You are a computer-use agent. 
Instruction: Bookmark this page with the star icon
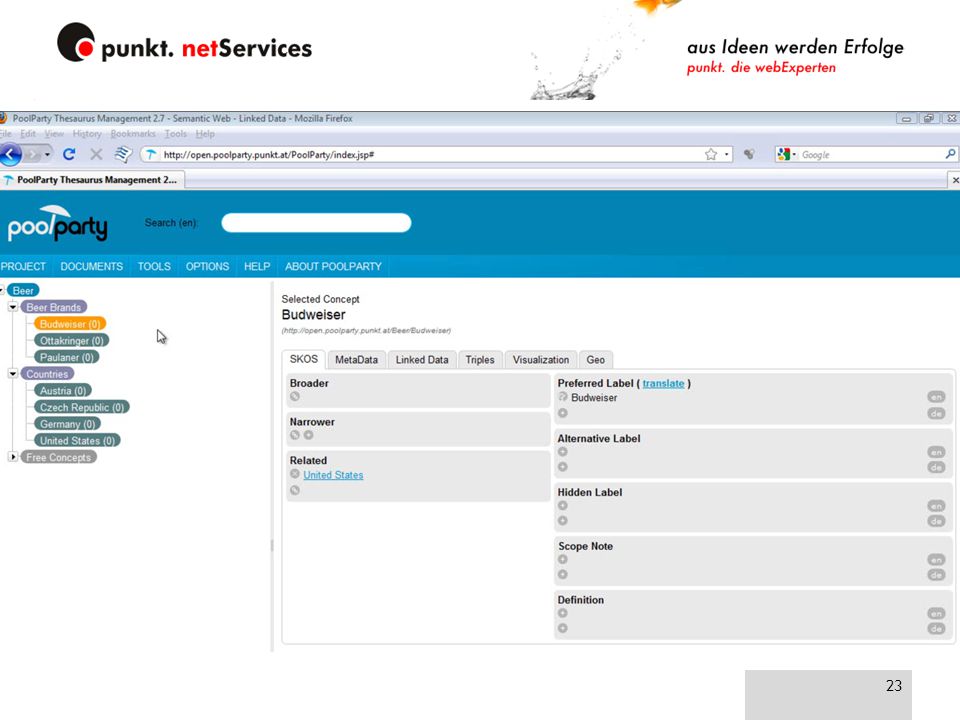(711, 155)
